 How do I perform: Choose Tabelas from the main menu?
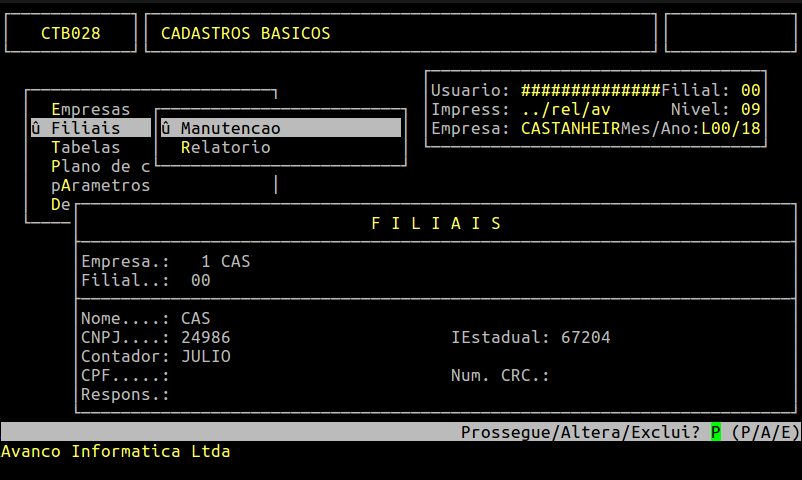click(x=85, y=147)
